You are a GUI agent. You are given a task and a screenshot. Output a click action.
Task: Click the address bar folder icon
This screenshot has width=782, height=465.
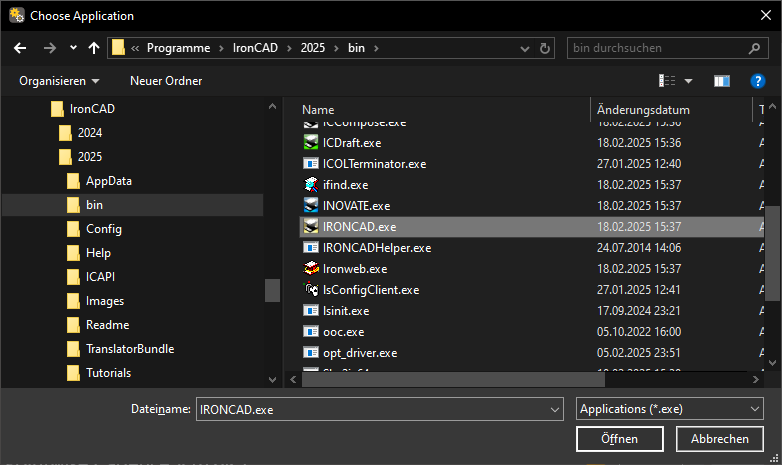tap(118, 47)
